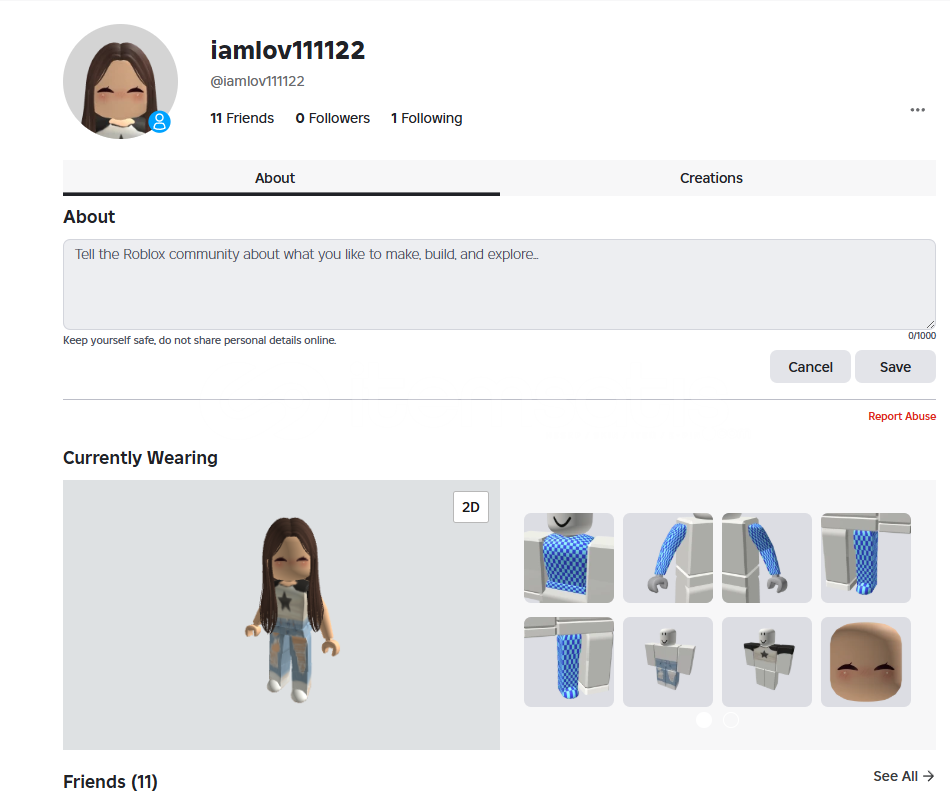This screenshot has height=803, width=950.
Task: Go to second page of worn items
Action: point(731,720)
